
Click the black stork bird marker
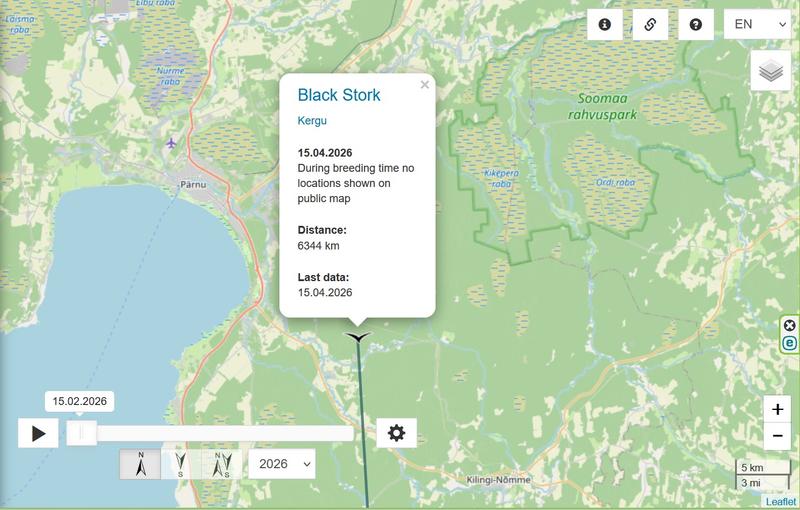pyautogui.click(x=358, y=337)
